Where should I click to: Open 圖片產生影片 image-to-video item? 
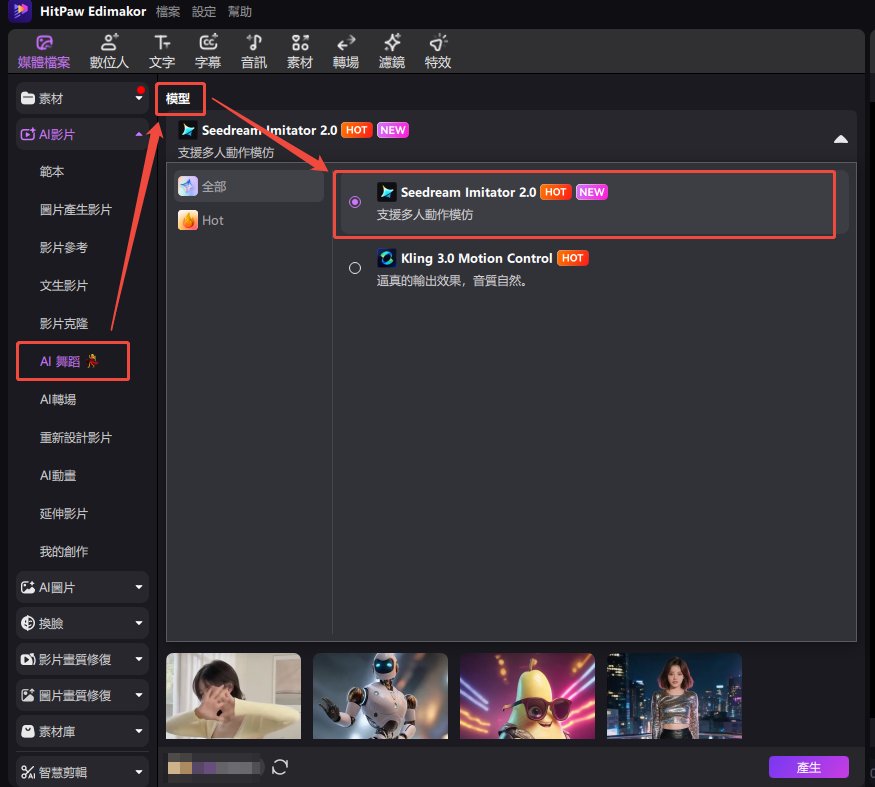[x=76, y=209]
